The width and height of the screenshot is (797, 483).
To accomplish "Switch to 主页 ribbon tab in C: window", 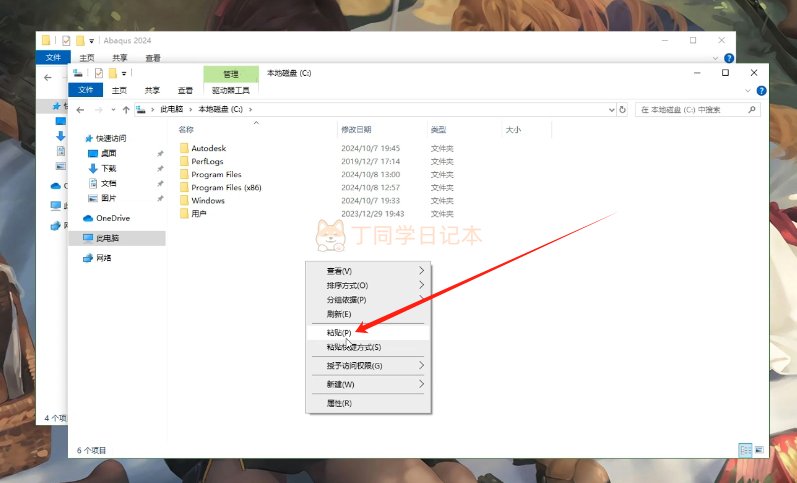I will (119, 90).
